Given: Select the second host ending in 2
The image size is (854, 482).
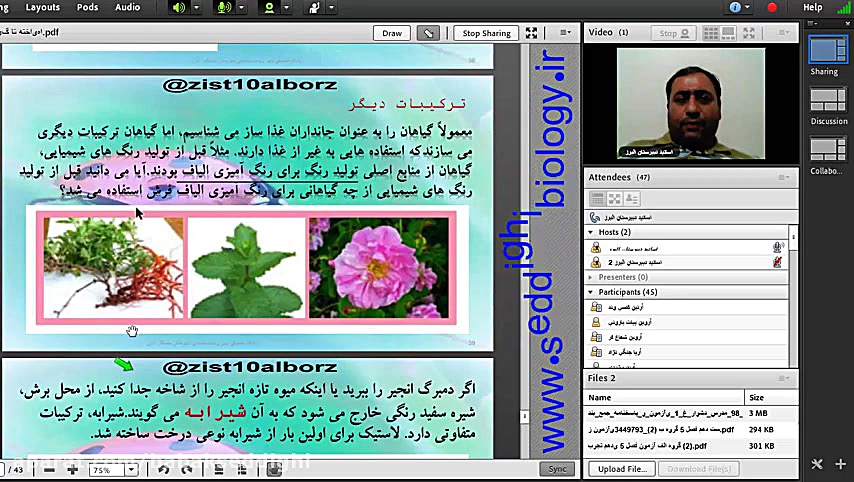Looking at the screenshot, I should tap(686, 263).
